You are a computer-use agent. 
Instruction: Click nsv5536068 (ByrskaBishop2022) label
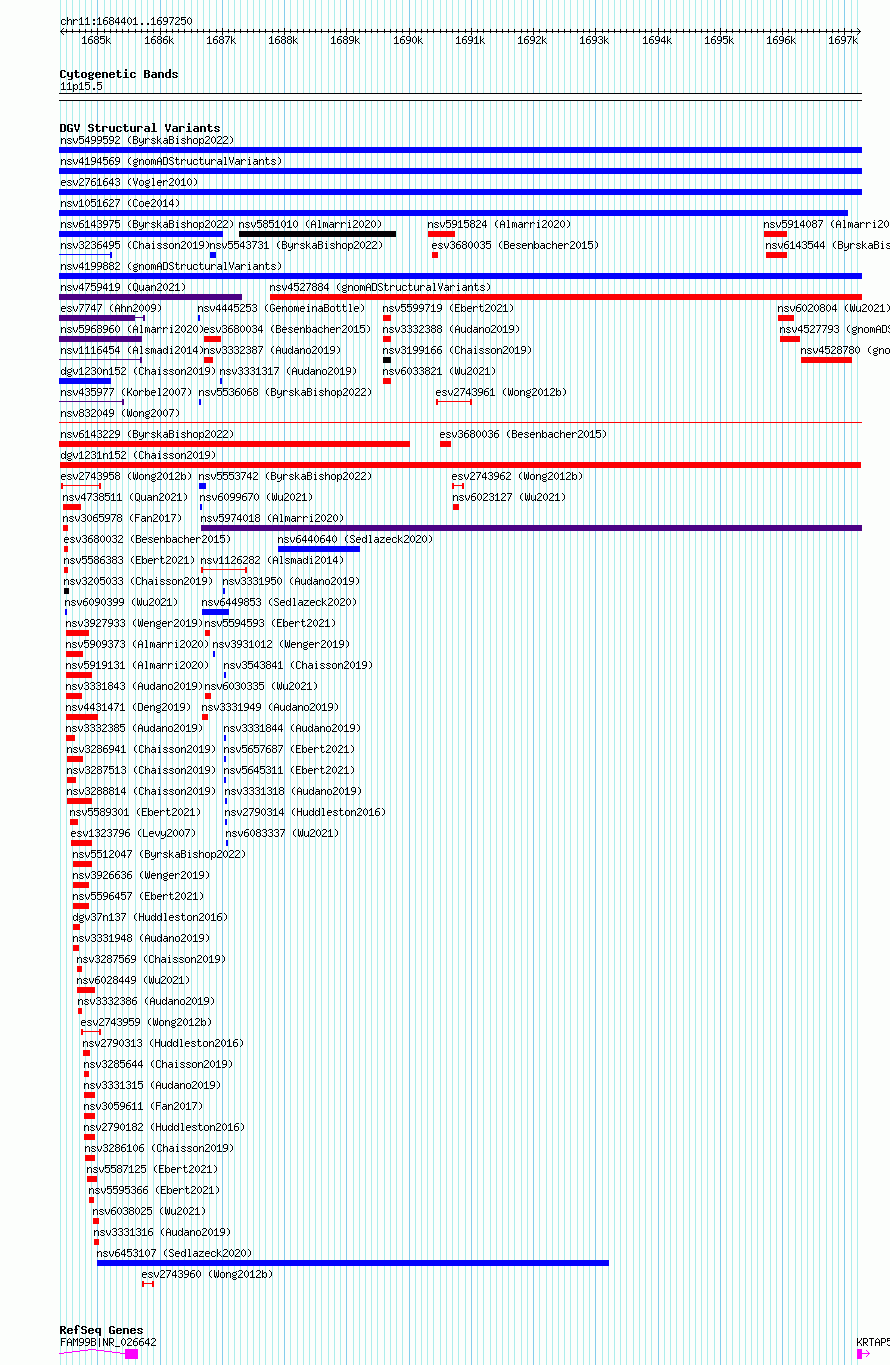[285, 393]
